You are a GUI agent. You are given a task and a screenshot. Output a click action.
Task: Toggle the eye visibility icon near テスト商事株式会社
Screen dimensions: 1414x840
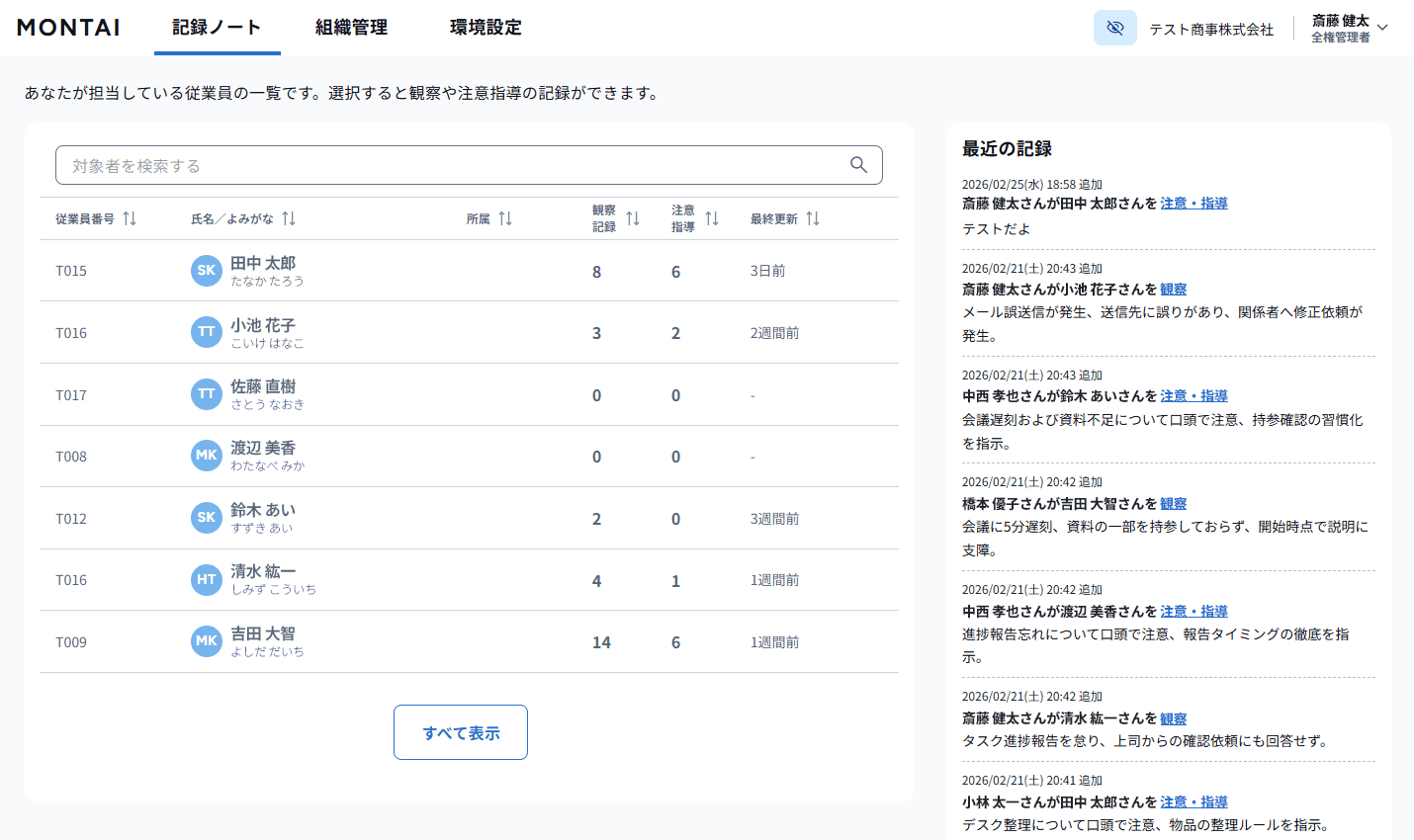(1113, 28)
